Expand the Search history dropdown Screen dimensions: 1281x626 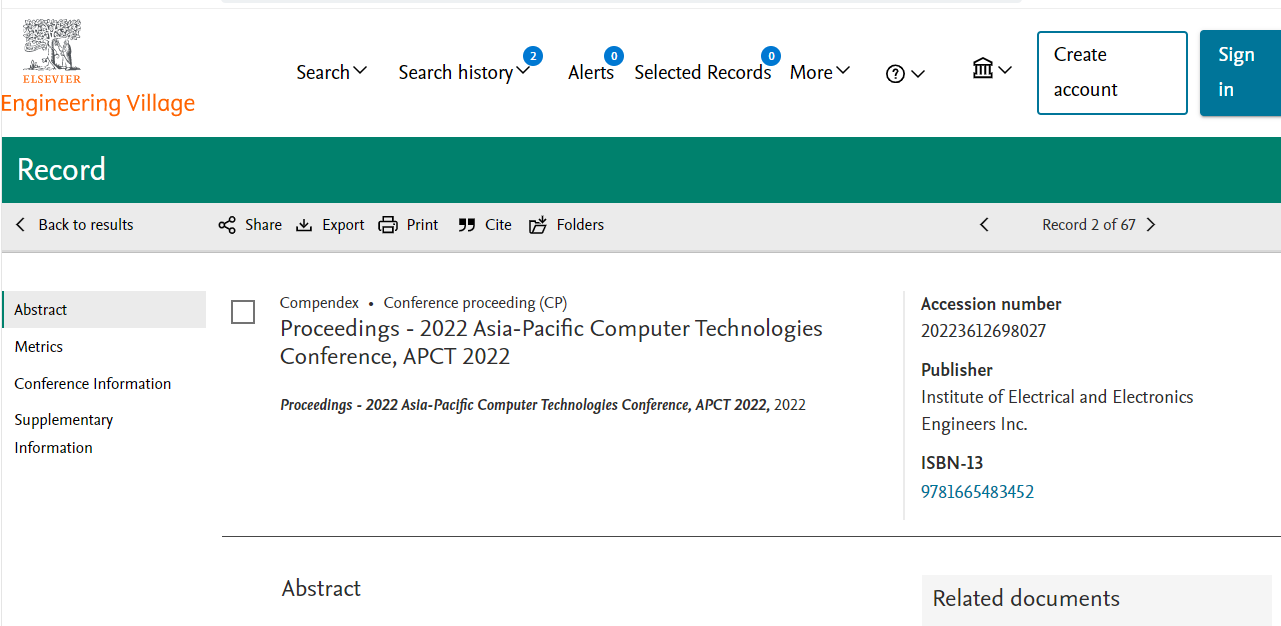523,72
